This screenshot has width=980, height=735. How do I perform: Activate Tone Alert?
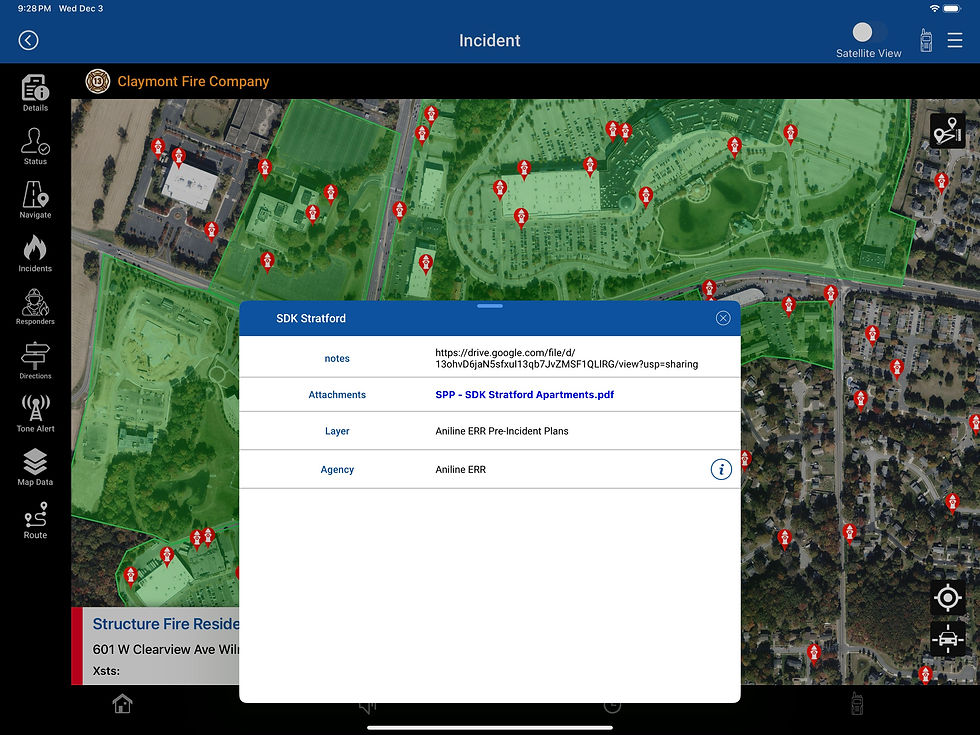coord(35,413)
